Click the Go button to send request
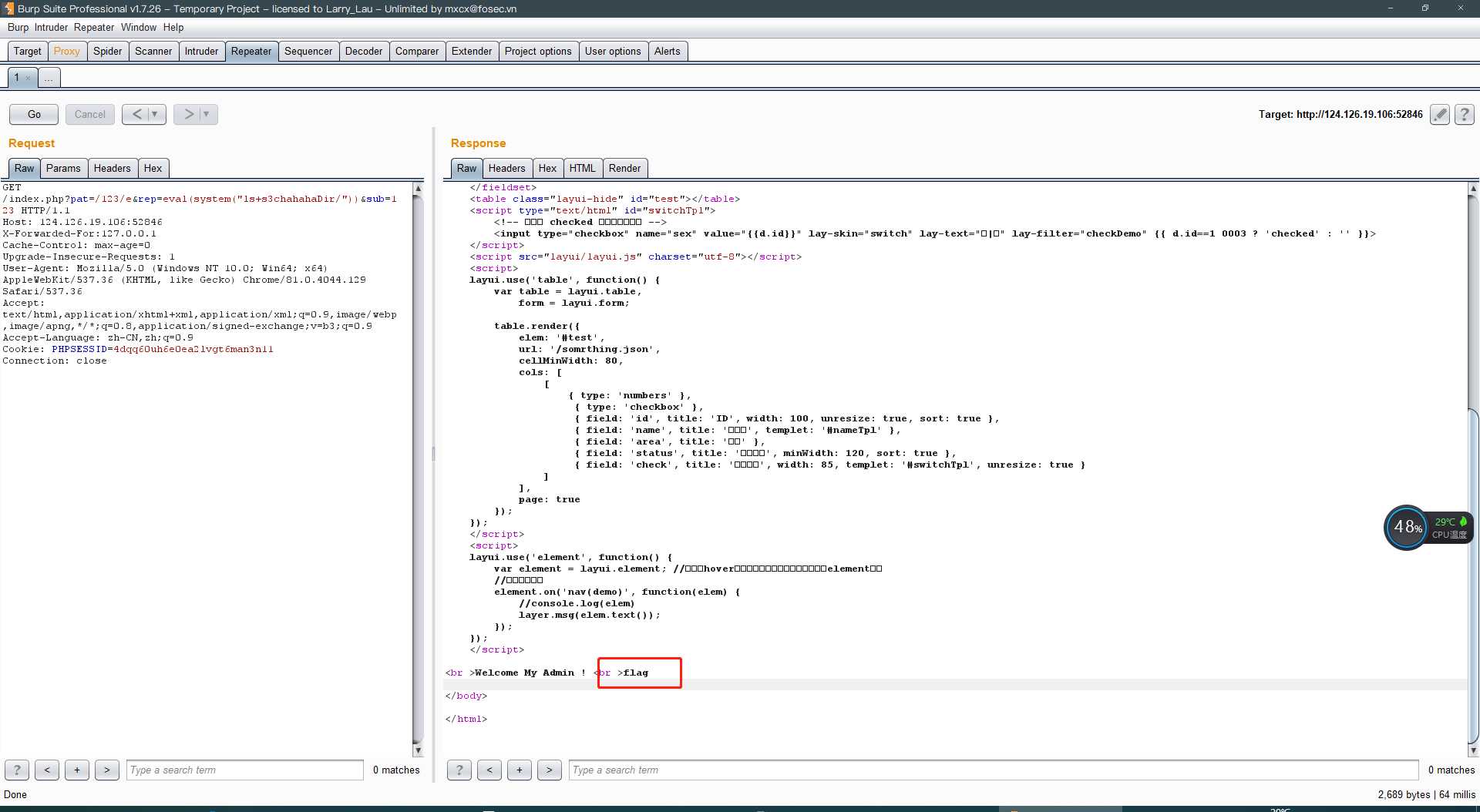 [x=34, y=114]
